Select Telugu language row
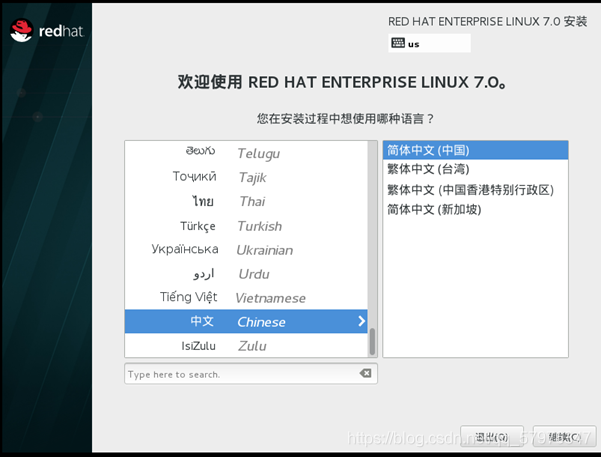Image resolution: width=601 pixels, height=457 pixels. 246,153
